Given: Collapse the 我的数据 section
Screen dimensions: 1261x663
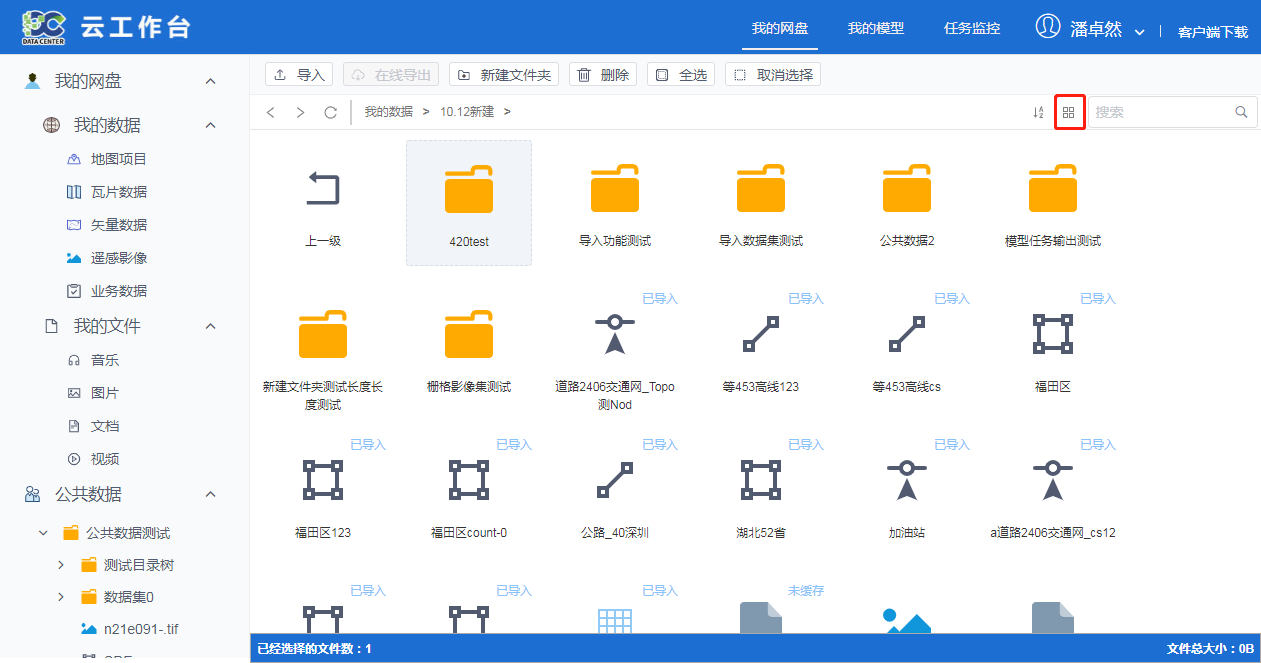Looking at the screenshot, I should [210, 125].
